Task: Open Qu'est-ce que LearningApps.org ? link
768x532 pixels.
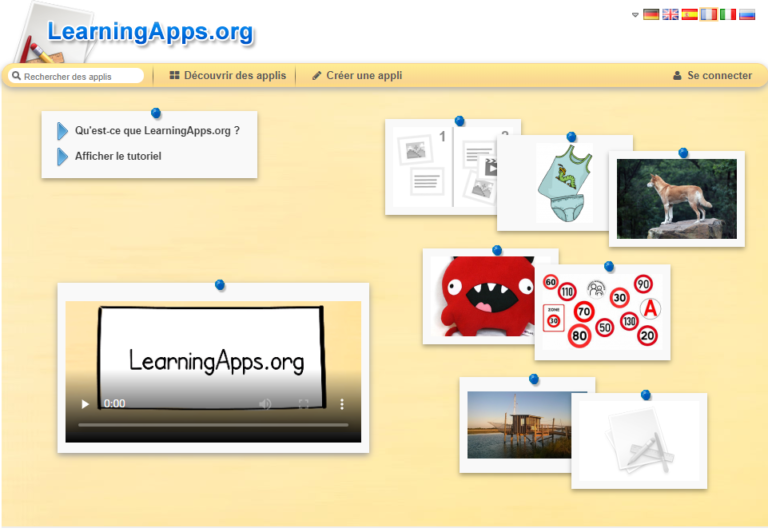Action: tap(157, 131)
